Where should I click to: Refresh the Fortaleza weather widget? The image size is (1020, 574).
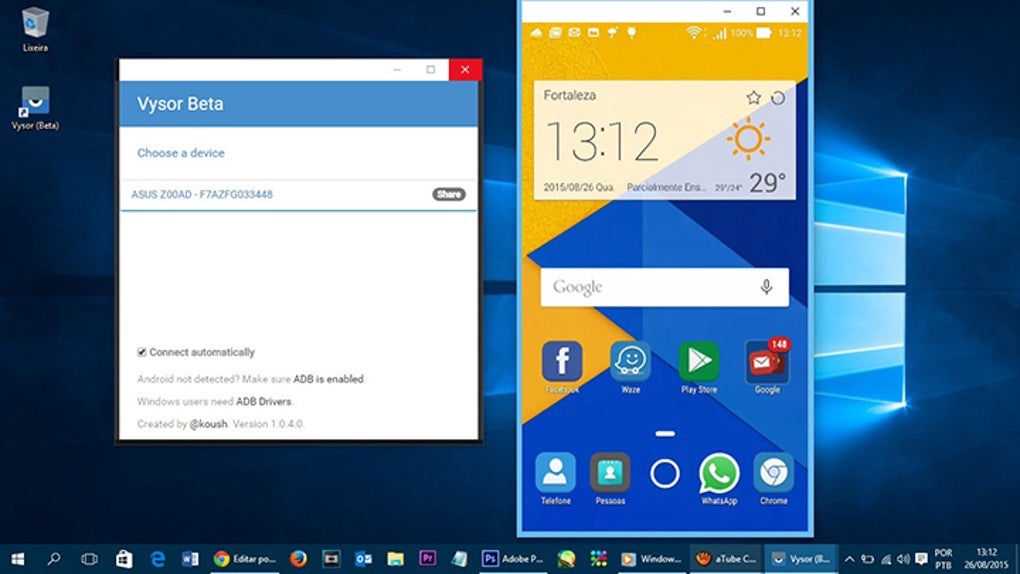pyautogui.click(x=777, y=98)
